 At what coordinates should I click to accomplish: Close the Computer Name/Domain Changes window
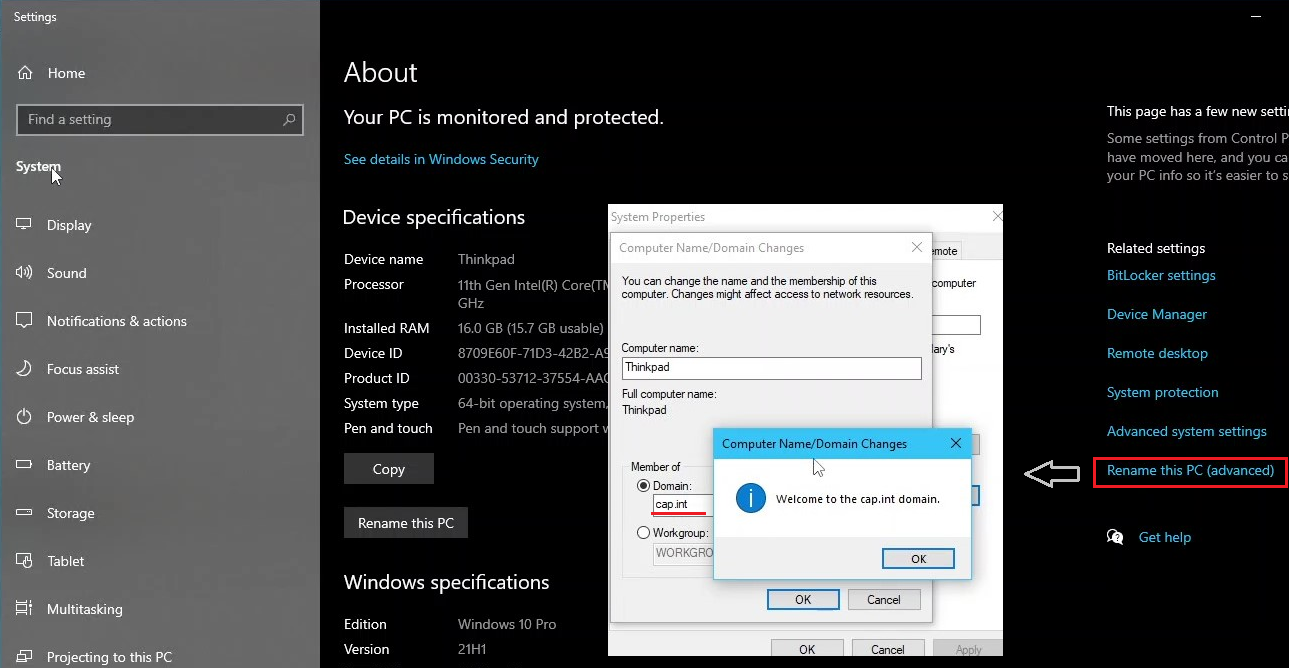pos(917,247)
